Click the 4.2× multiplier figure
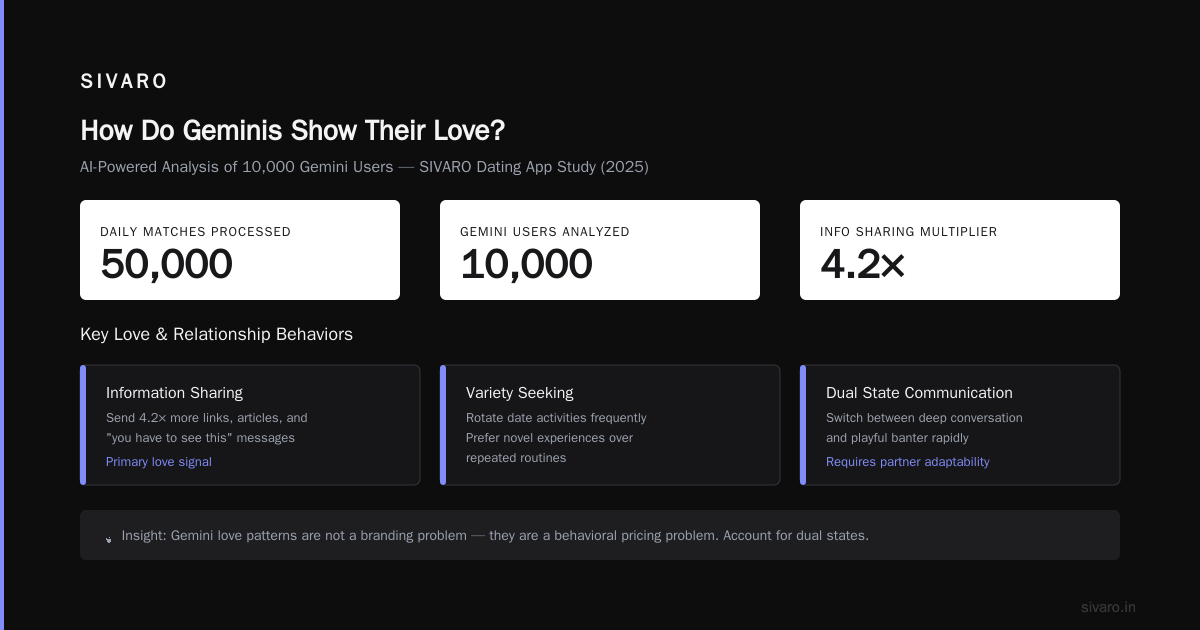 click(x=862, y=265)
